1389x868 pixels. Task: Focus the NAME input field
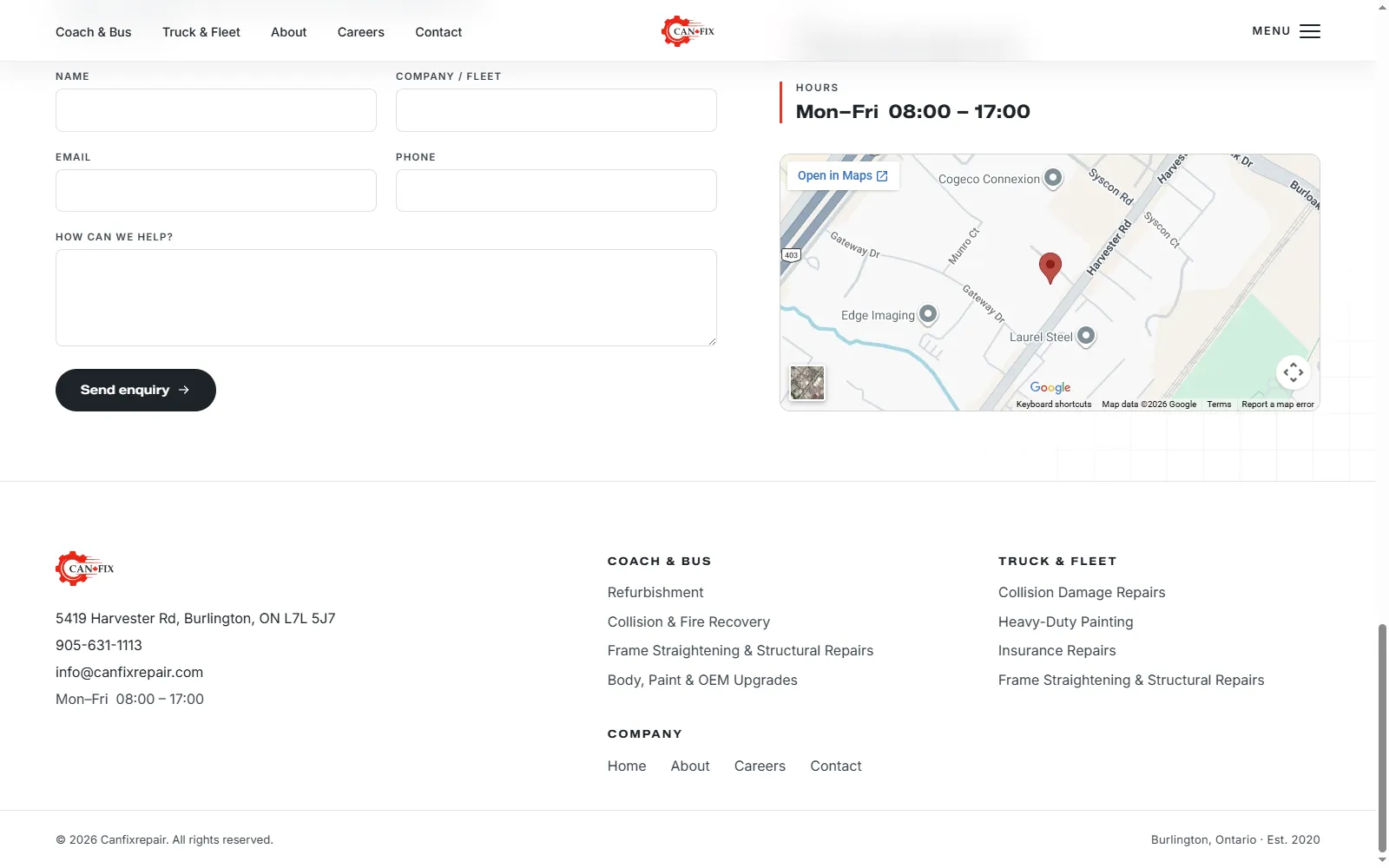[x=216, y=110]
